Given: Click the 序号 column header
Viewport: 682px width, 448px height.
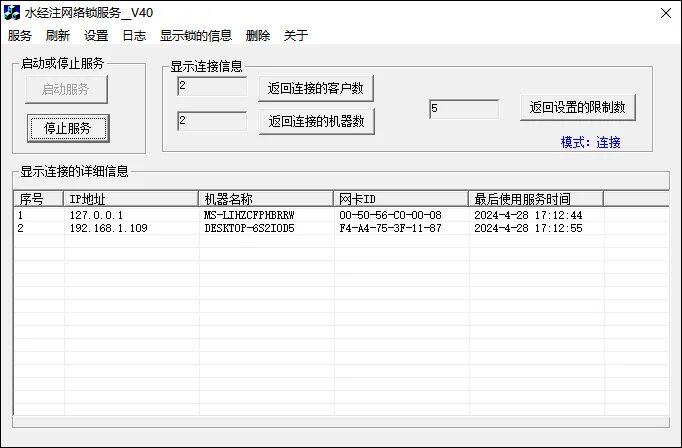Looking at the screenshot, I should click(x=38, y=199).
